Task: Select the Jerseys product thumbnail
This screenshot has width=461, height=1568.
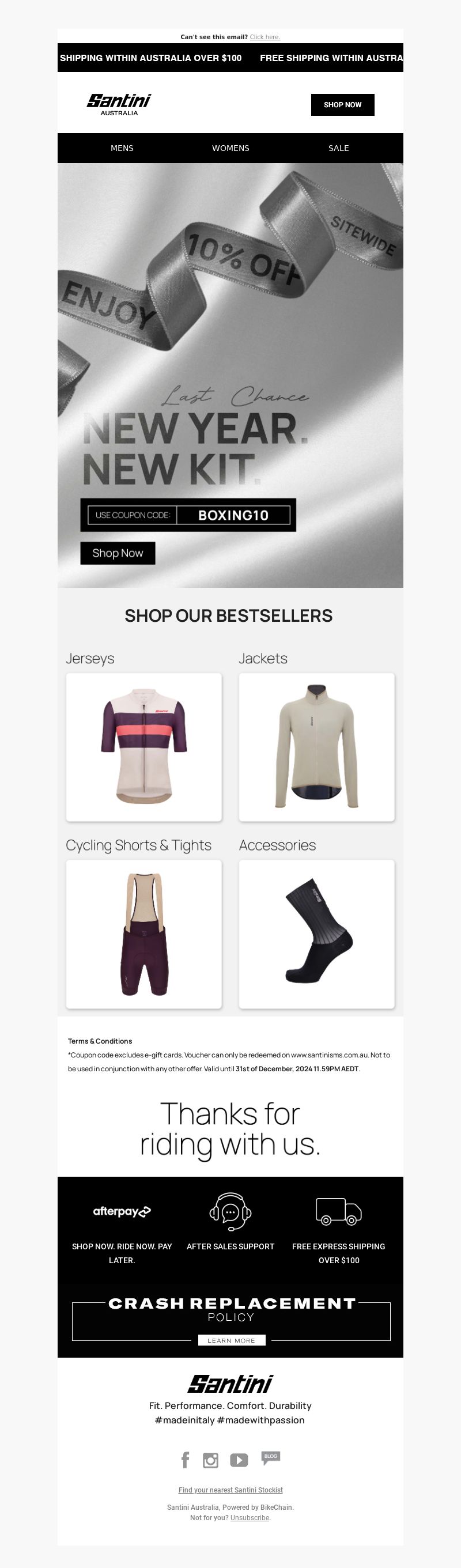Action: pos(143,747)
